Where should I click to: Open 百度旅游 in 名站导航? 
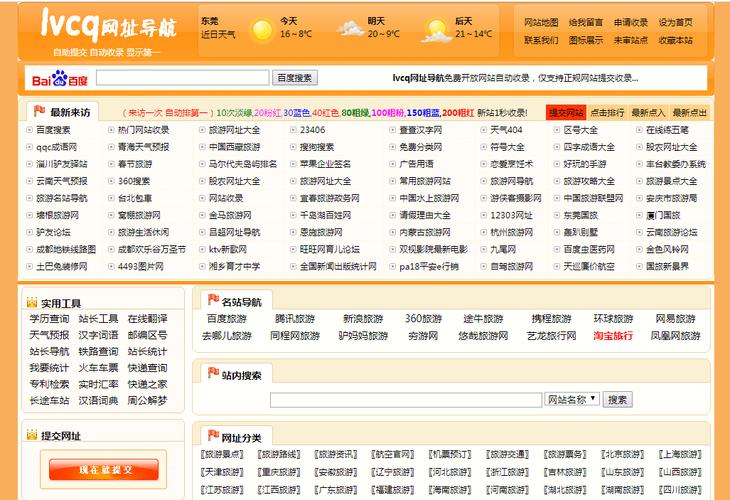tap(227, 319)
